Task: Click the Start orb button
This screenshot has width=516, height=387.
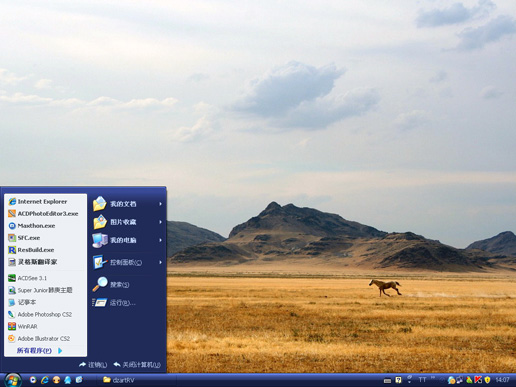Action: click(13, 380)
